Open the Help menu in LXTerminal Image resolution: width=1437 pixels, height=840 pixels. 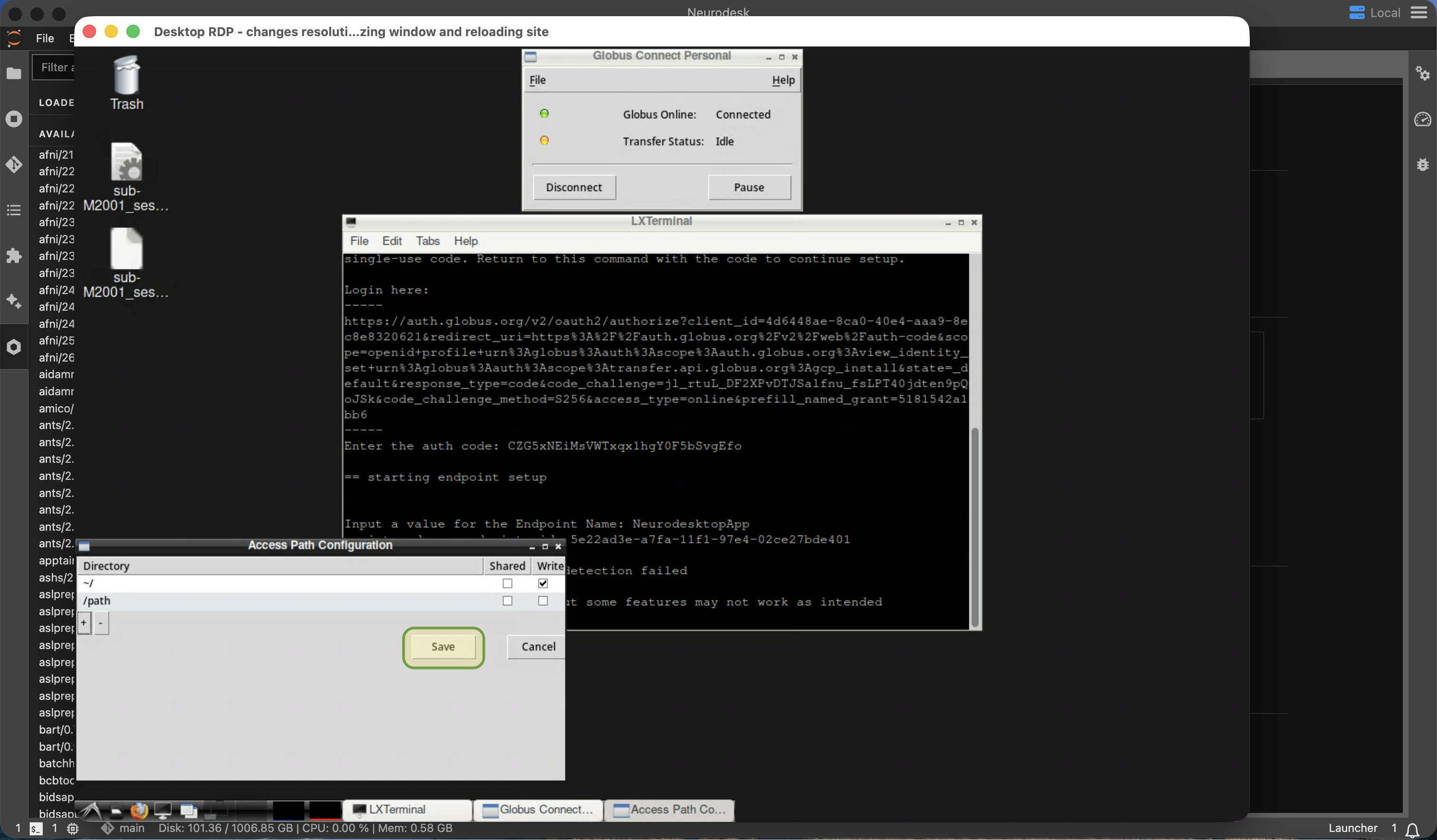coord(466,241)
